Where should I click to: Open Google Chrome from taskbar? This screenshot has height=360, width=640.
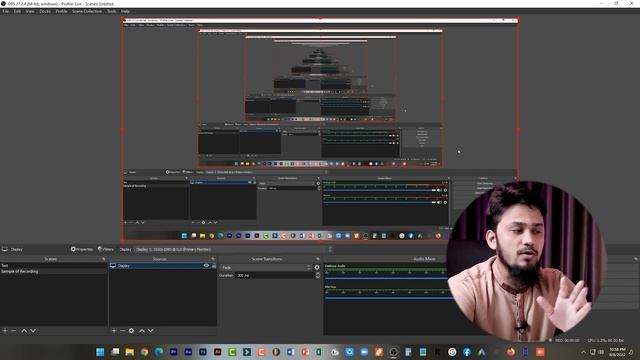pyautogui.click(x=144, y=352)
